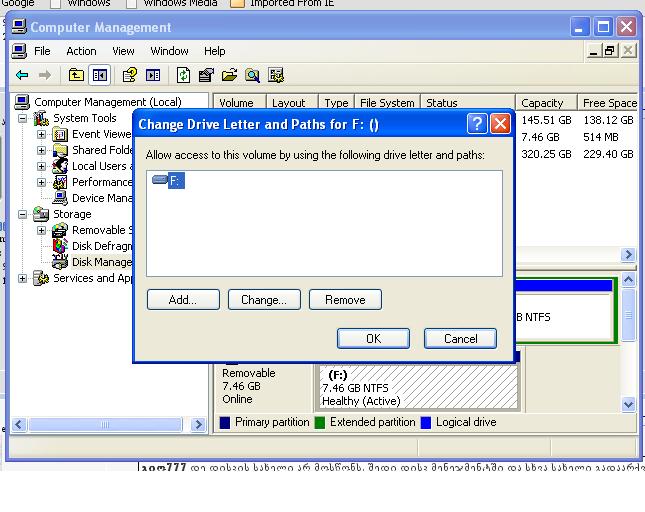The image size is (645, 512).
Task: Click the File System column header
Action: pyautogui.click(x=387, y=102)
